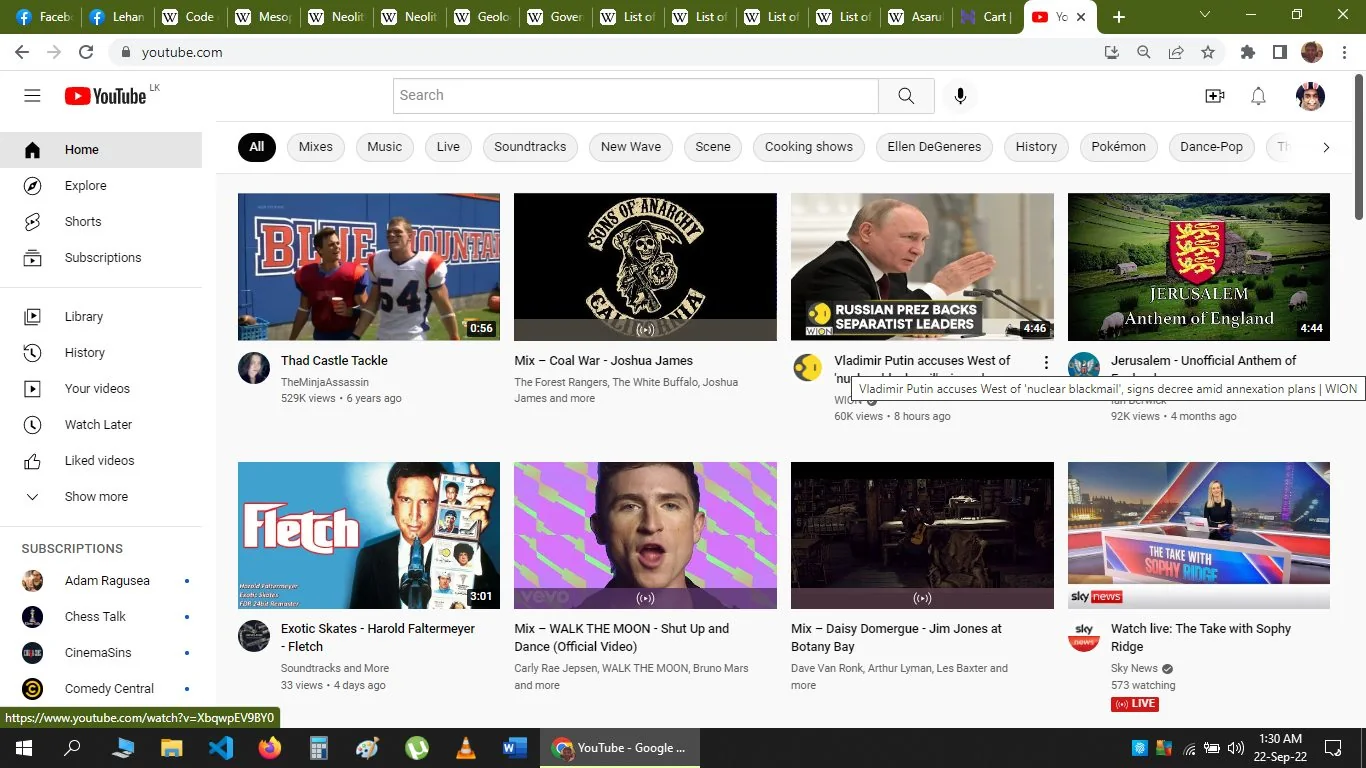Click the Install YouTube app icon

[1112, 52]
